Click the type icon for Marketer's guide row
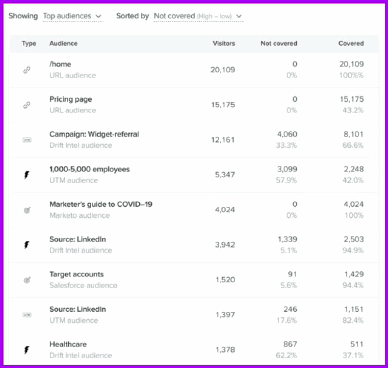The height and width of the screenshot is (368, 388). tap(27, 210)
